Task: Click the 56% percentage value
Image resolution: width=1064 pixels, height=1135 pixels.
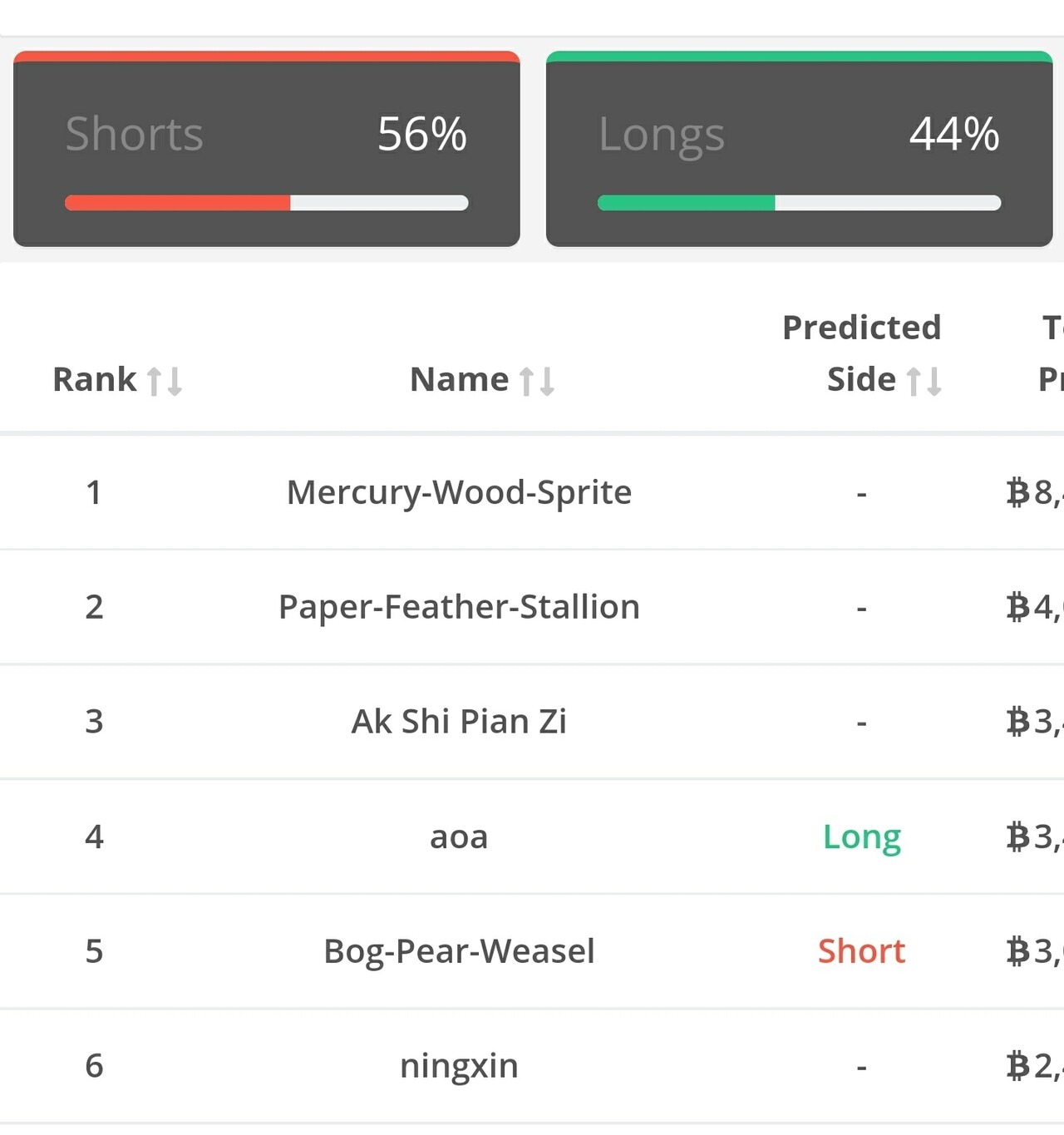Action: coord(421,134)
